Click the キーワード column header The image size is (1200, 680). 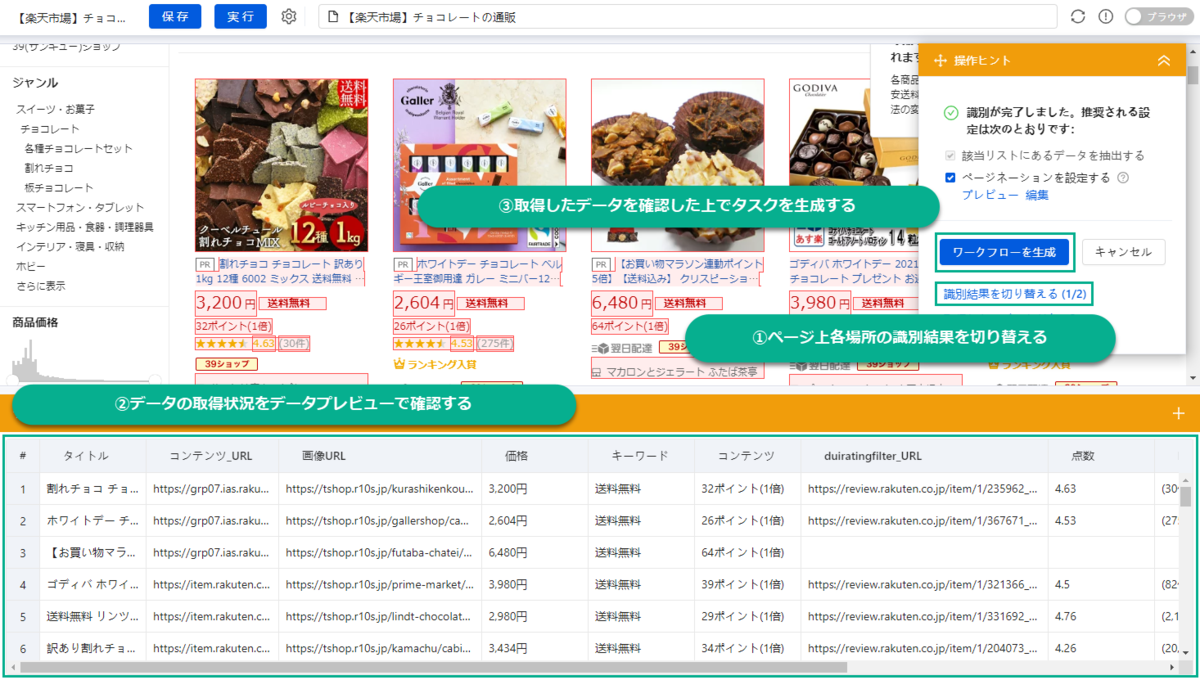pos(639,456)
